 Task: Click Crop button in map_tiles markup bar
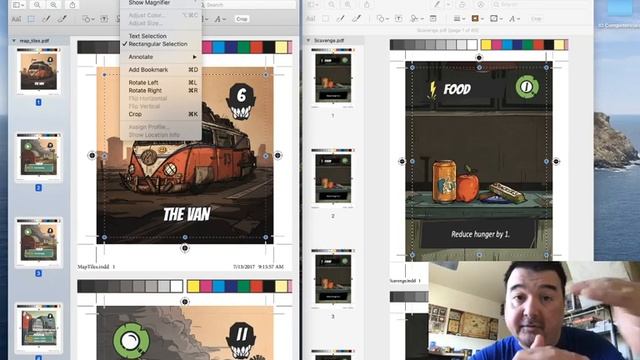click(x=242, y=19)
